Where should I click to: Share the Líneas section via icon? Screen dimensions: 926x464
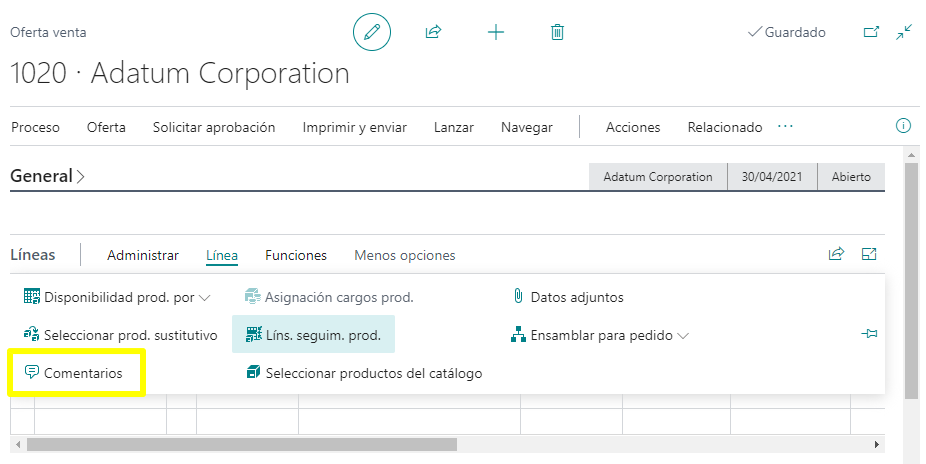tap(836, 254)
